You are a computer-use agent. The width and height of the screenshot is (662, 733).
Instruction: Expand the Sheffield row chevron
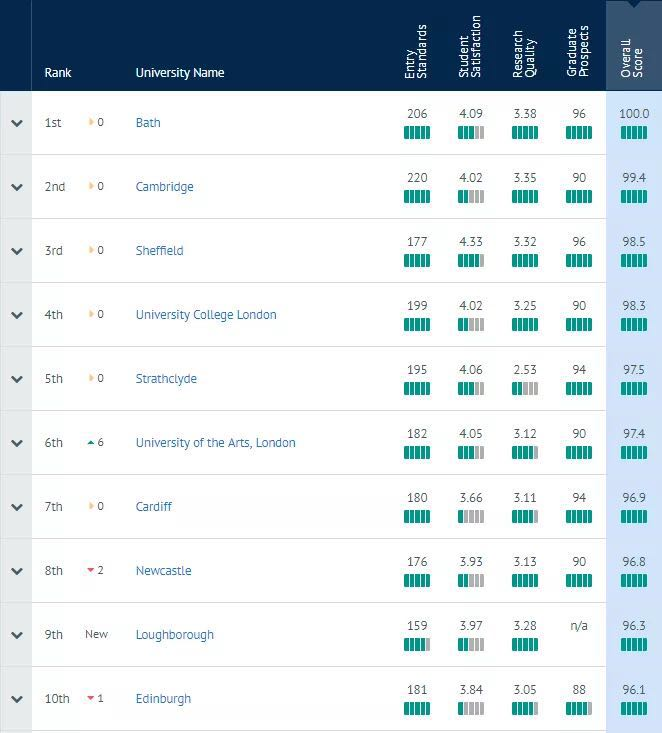(16, 251)
